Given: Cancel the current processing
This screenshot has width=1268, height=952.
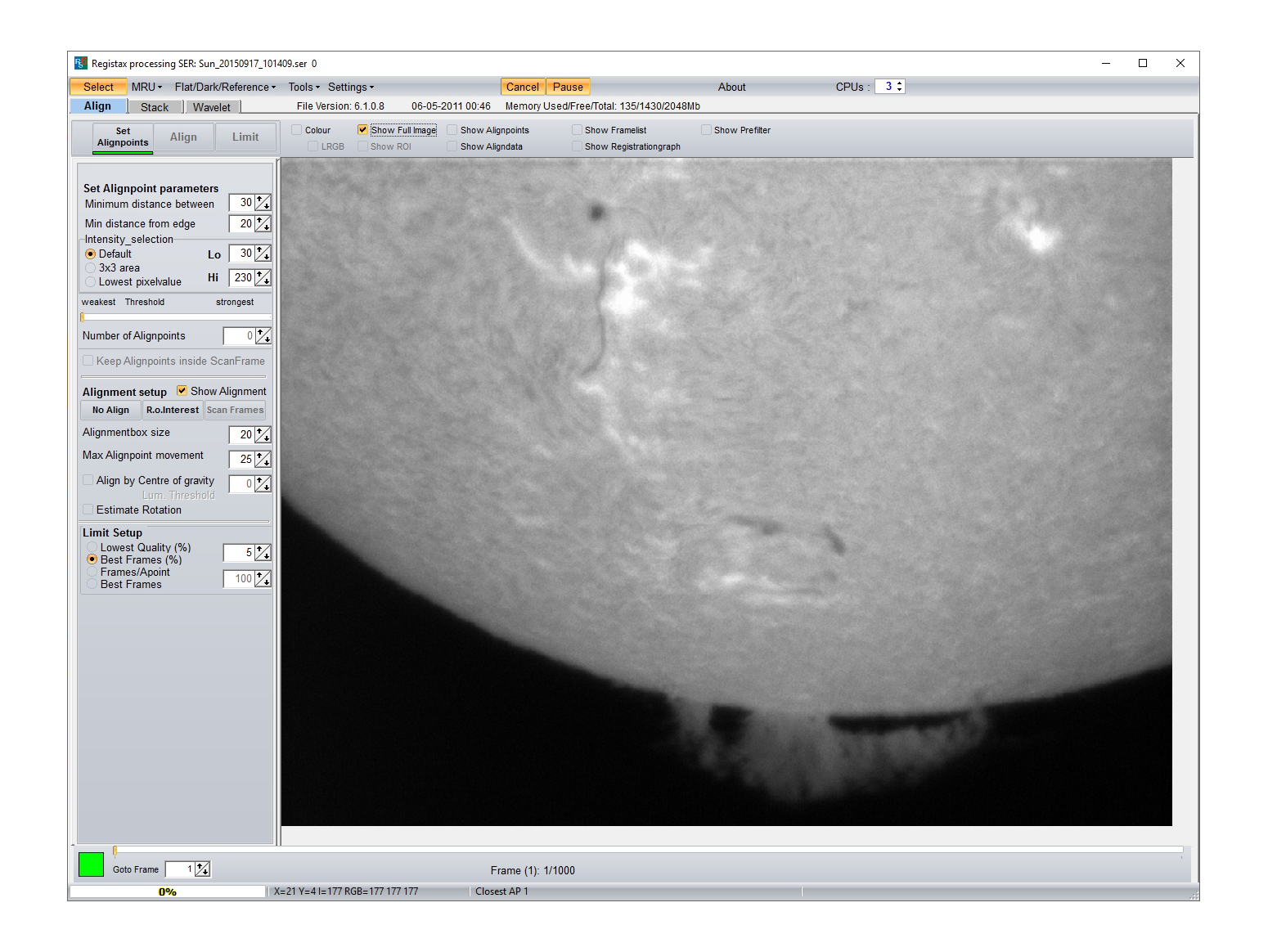Looking at the screenshot, I should pos(523,87).
